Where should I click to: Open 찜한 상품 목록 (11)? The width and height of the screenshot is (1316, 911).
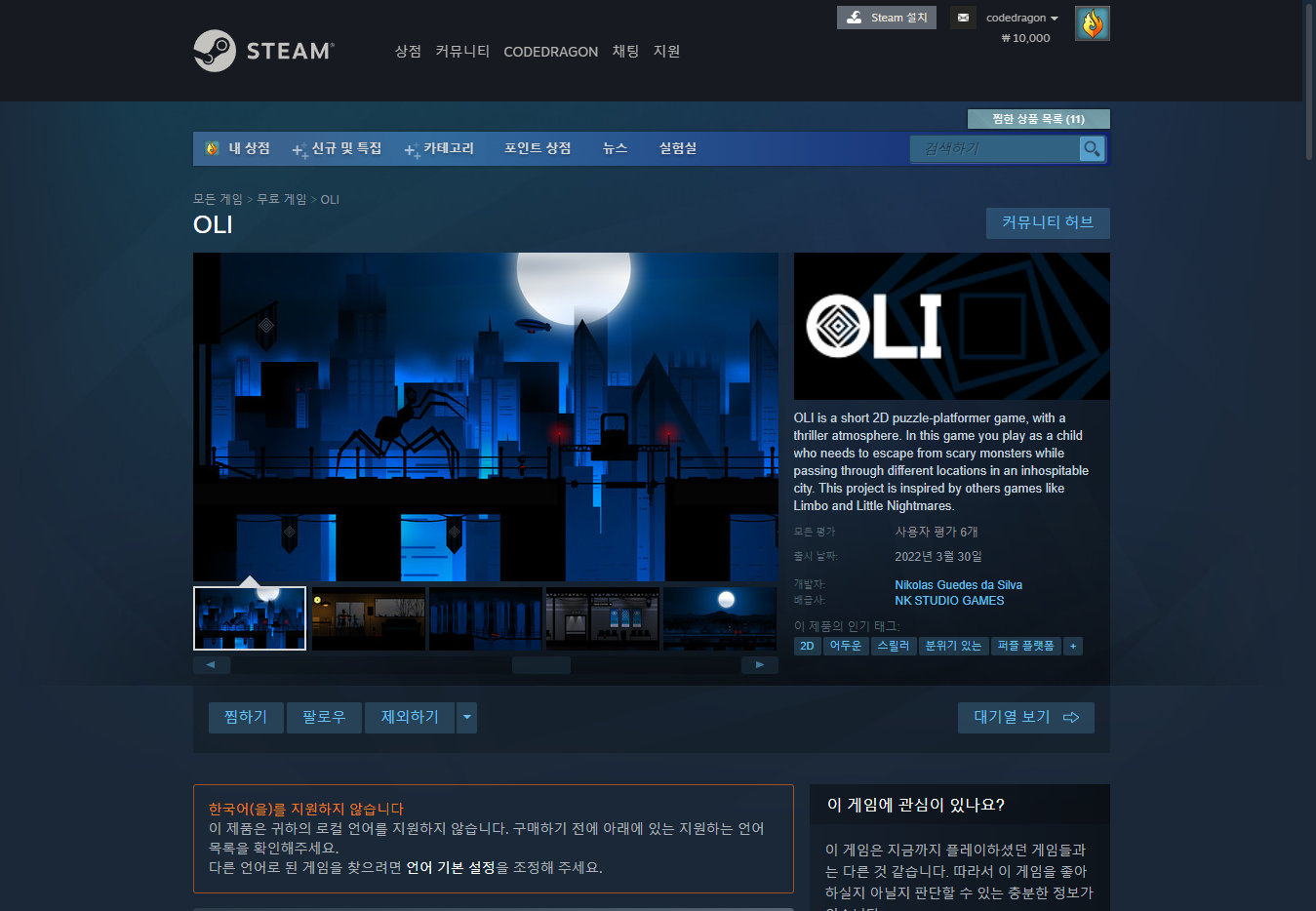(1039, 119)
